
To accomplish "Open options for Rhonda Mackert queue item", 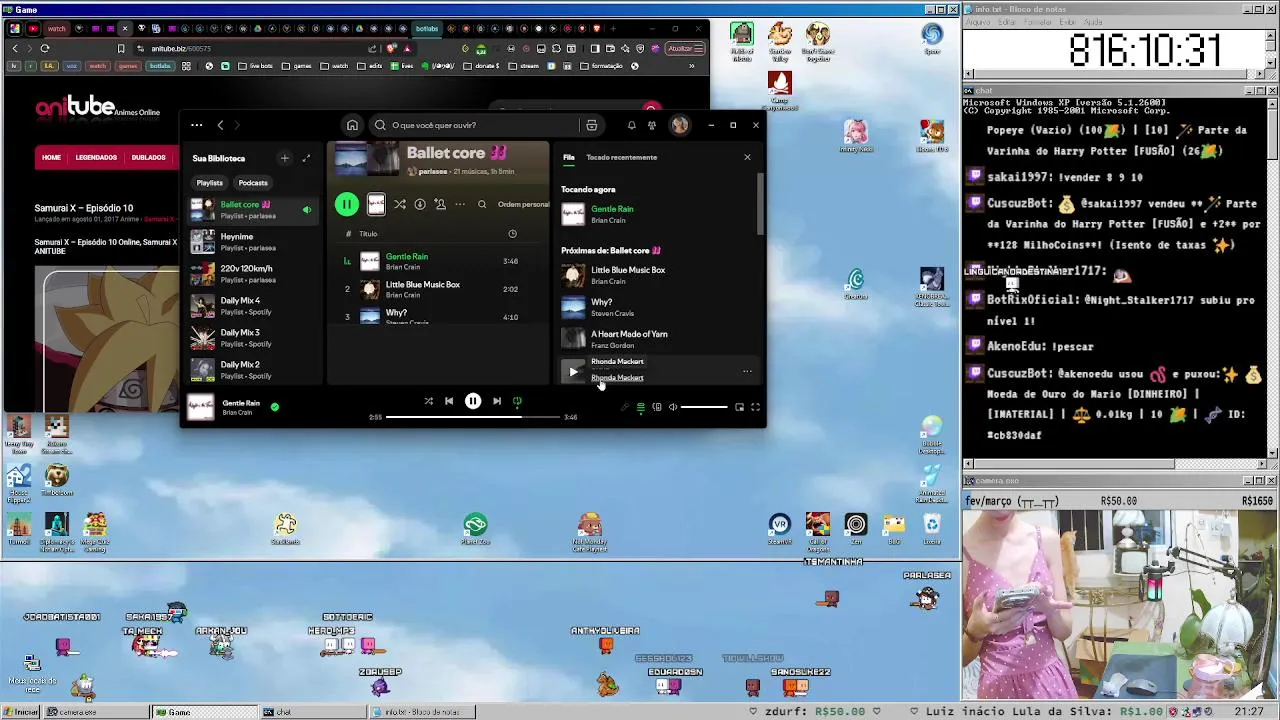I will [747, 371].
